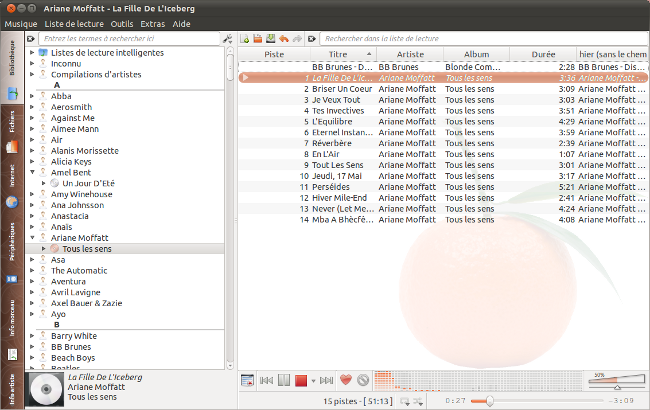
Task: Create a new playlist icon
Action: click(245, 39)
